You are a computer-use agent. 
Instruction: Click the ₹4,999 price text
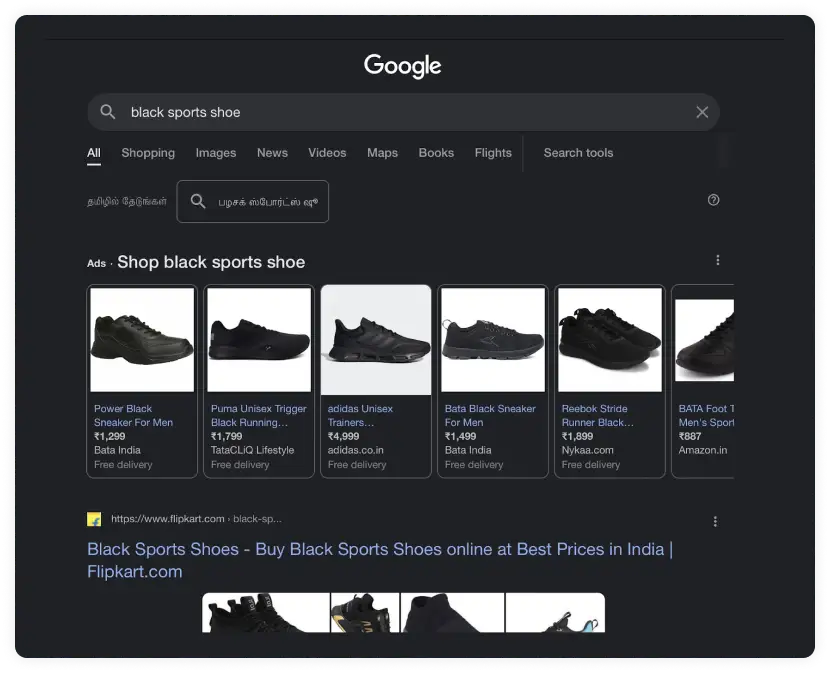tap(344, 436)
